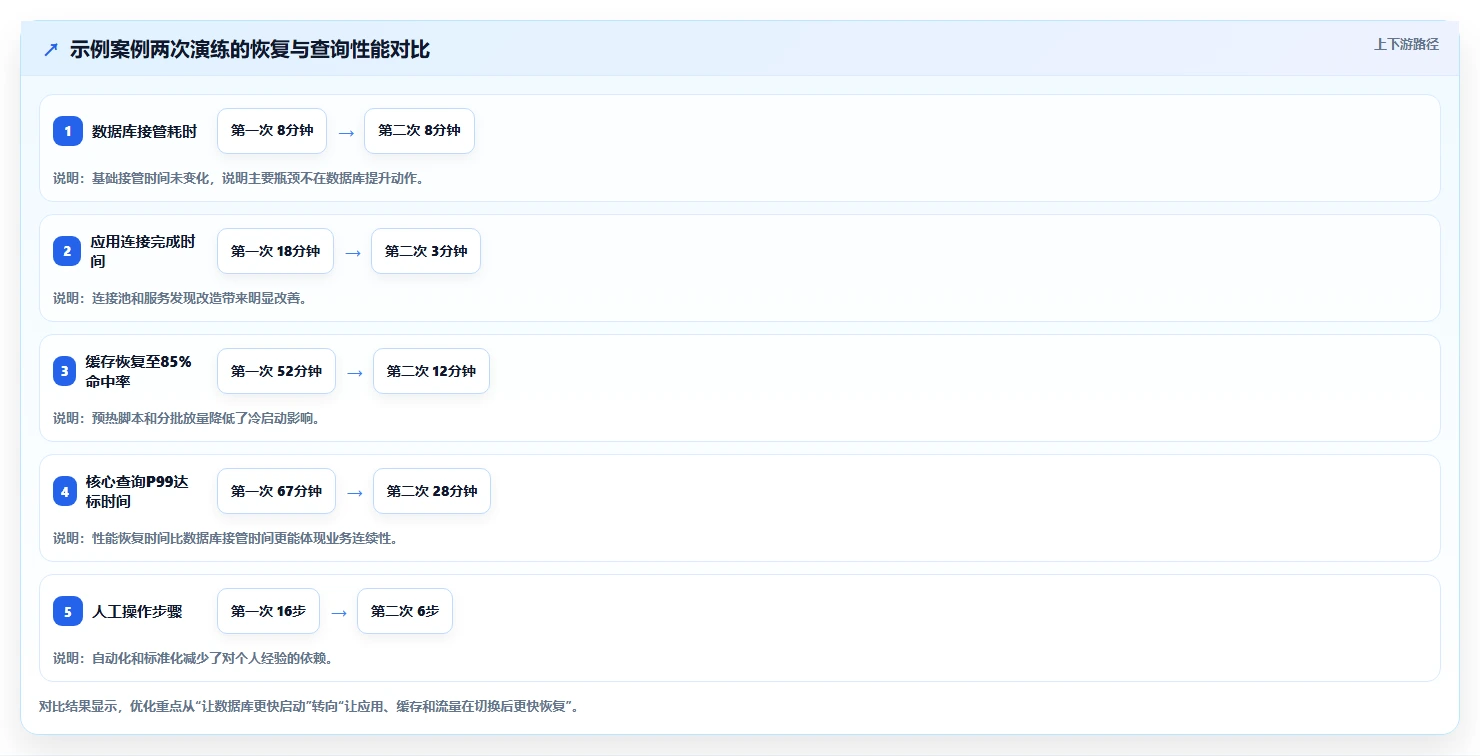Image resolution: width=1480 pixels, height=756 pixels.
Task: Click the title 示例案例两次演练的恢复与查询性能对比
Action: pyautogui.click(x=250, y=50)
